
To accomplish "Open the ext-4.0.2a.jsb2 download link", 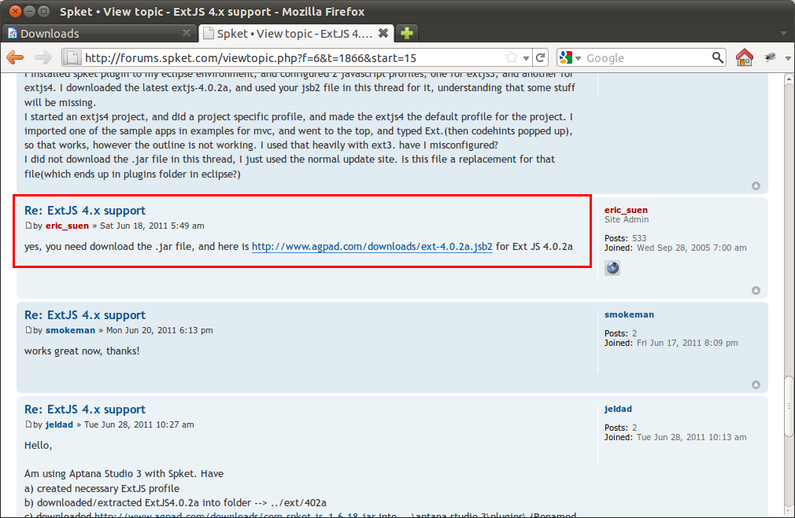I will tap(372, 247).
